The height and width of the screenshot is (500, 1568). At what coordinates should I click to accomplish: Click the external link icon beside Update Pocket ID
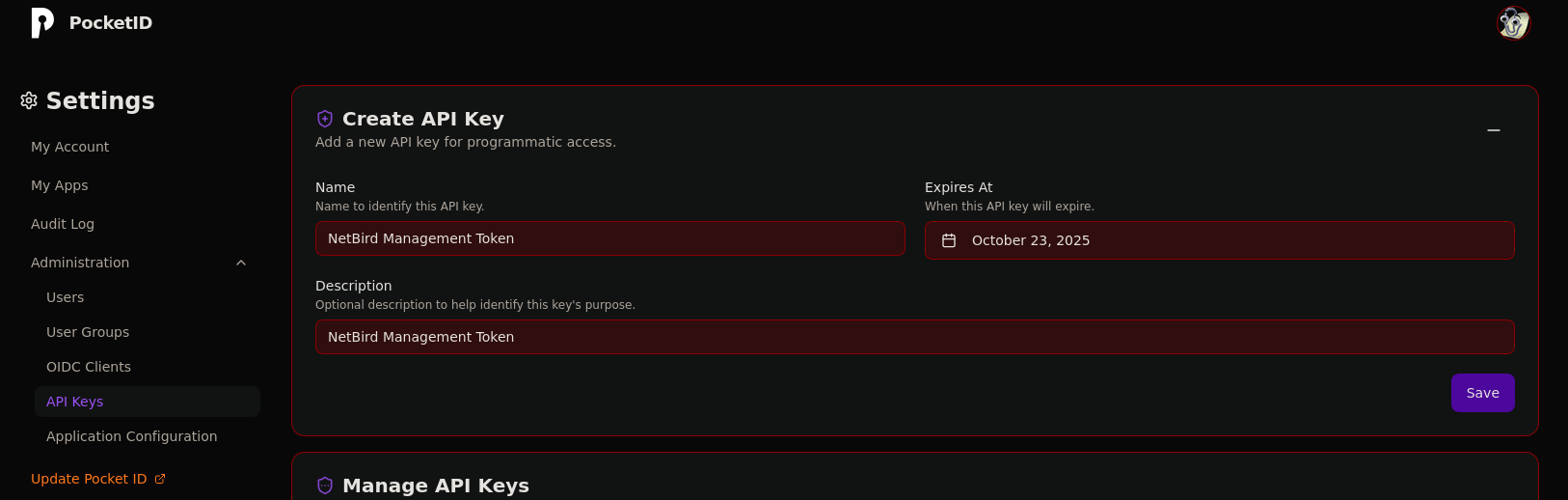click(160, 479)
